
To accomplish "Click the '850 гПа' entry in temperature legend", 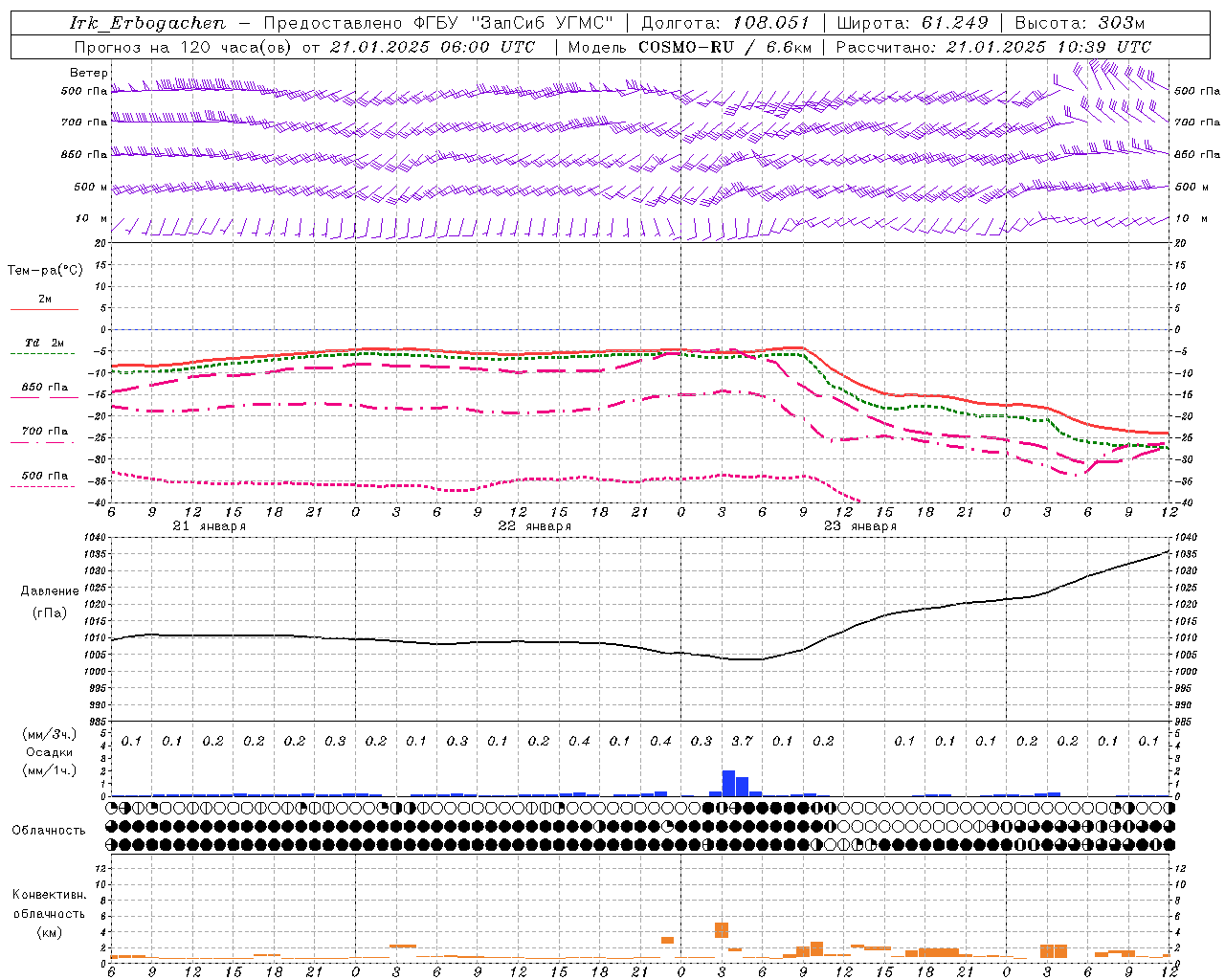I will click(x=44, y=388).
